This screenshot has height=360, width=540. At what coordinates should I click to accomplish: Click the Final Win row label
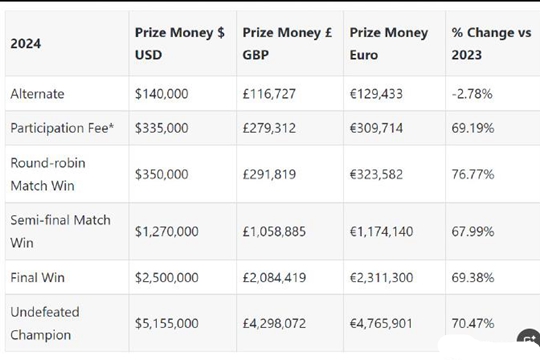pyautogui.click(x=37, y=277)
